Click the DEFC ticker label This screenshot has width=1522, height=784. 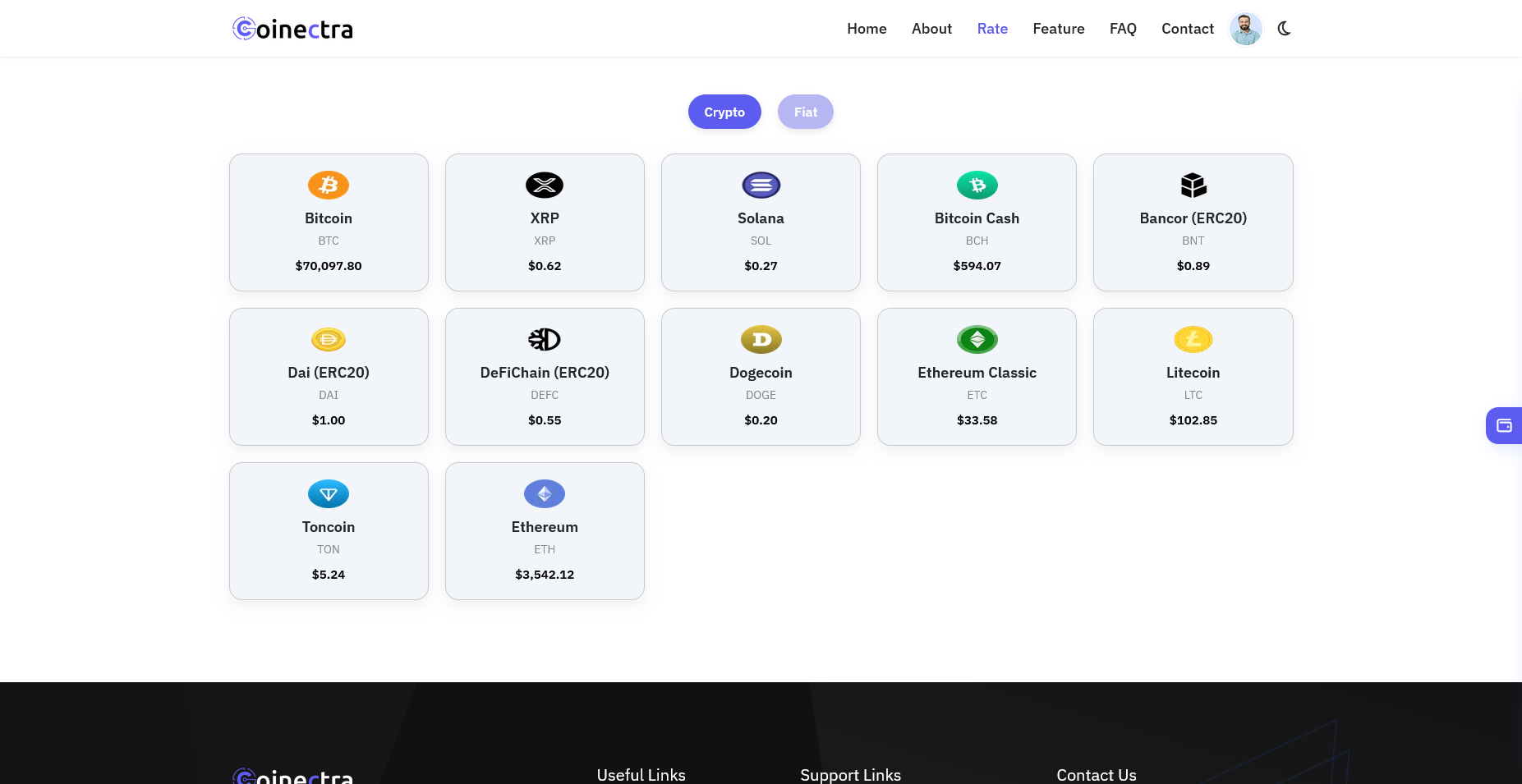coord(545,395)
